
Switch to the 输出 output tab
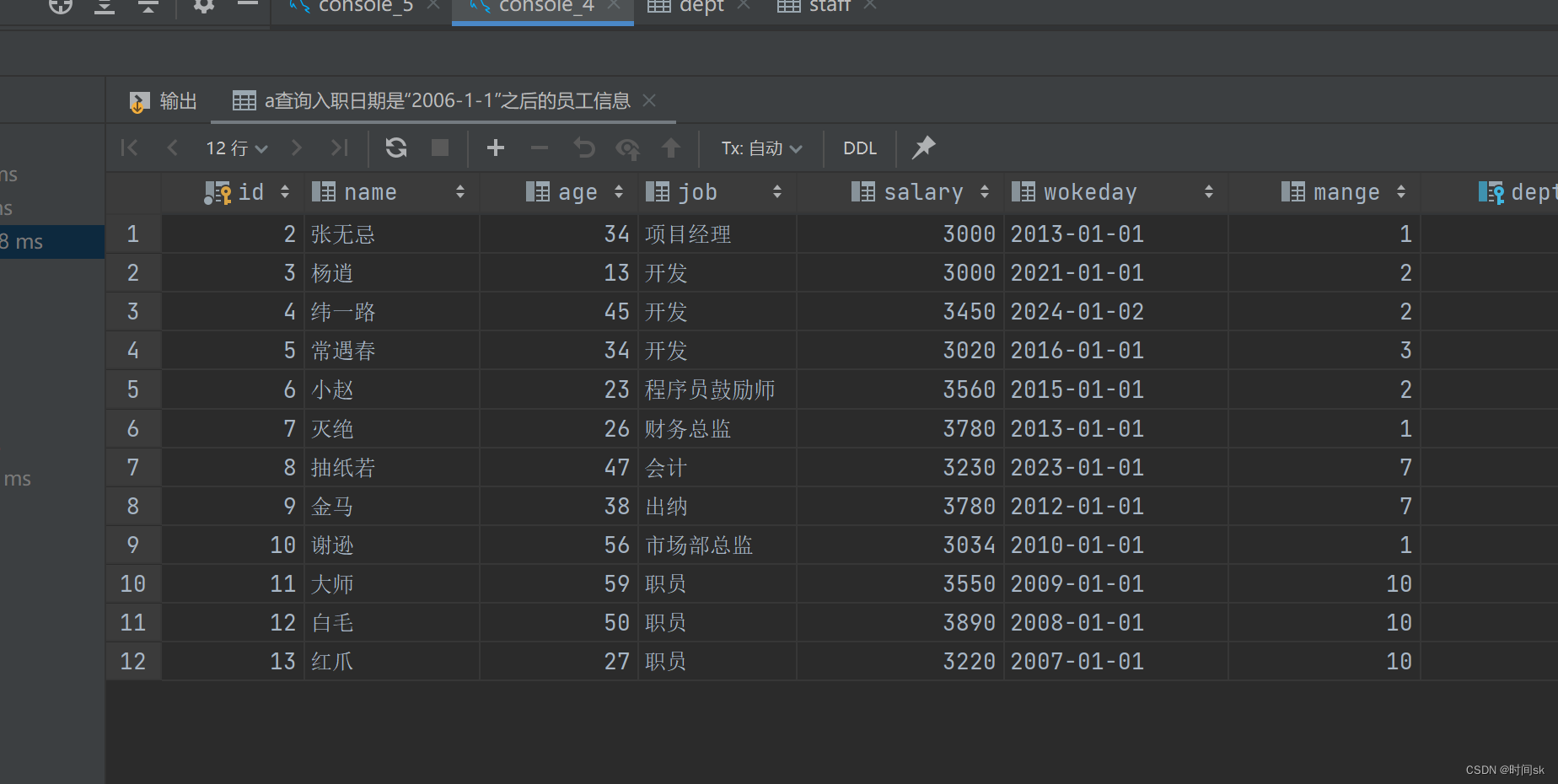coord(164,102)
